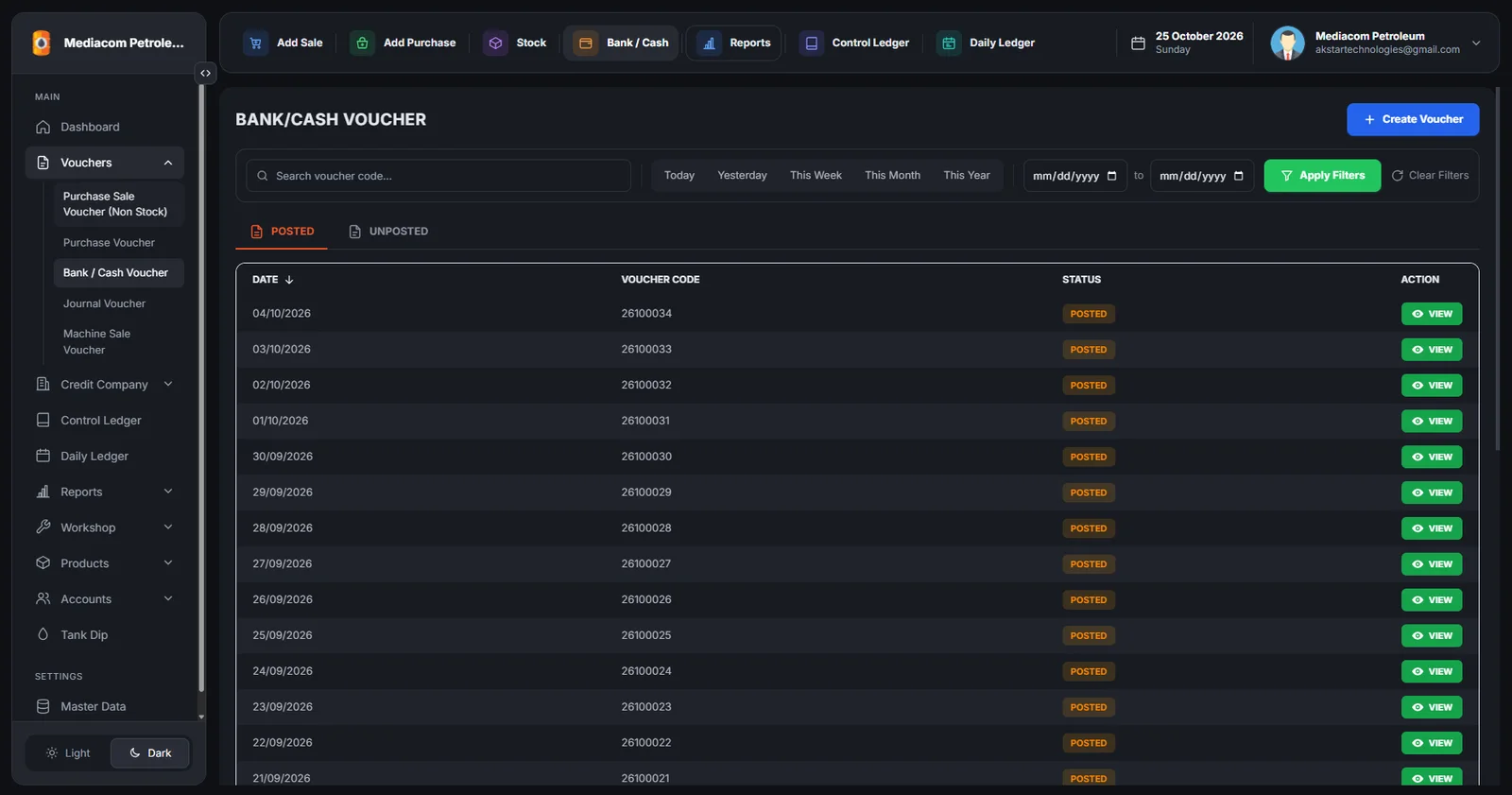The width and height of the screenshot is (1512, 795).
Task: Open Purchase Voucher in sidebar
Action: tap(118, 243)
